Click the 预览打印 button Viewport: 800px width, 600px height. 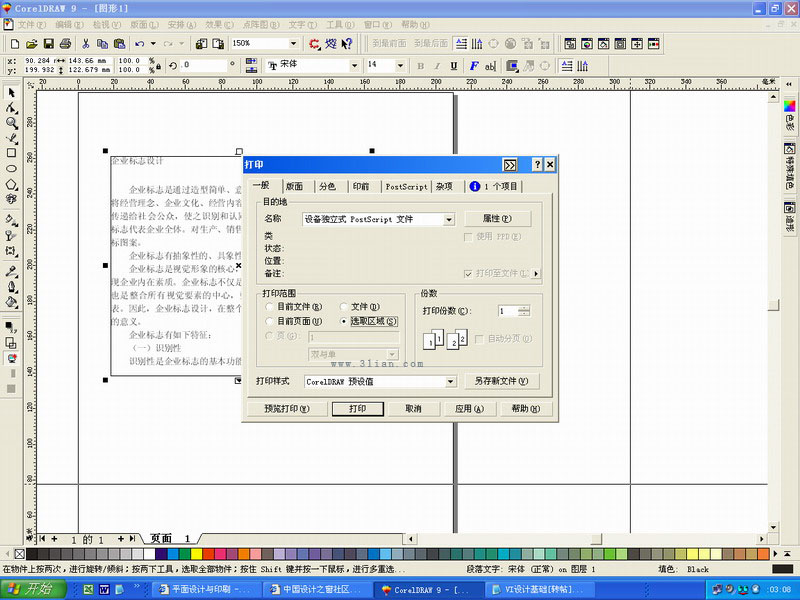point(287,409)
